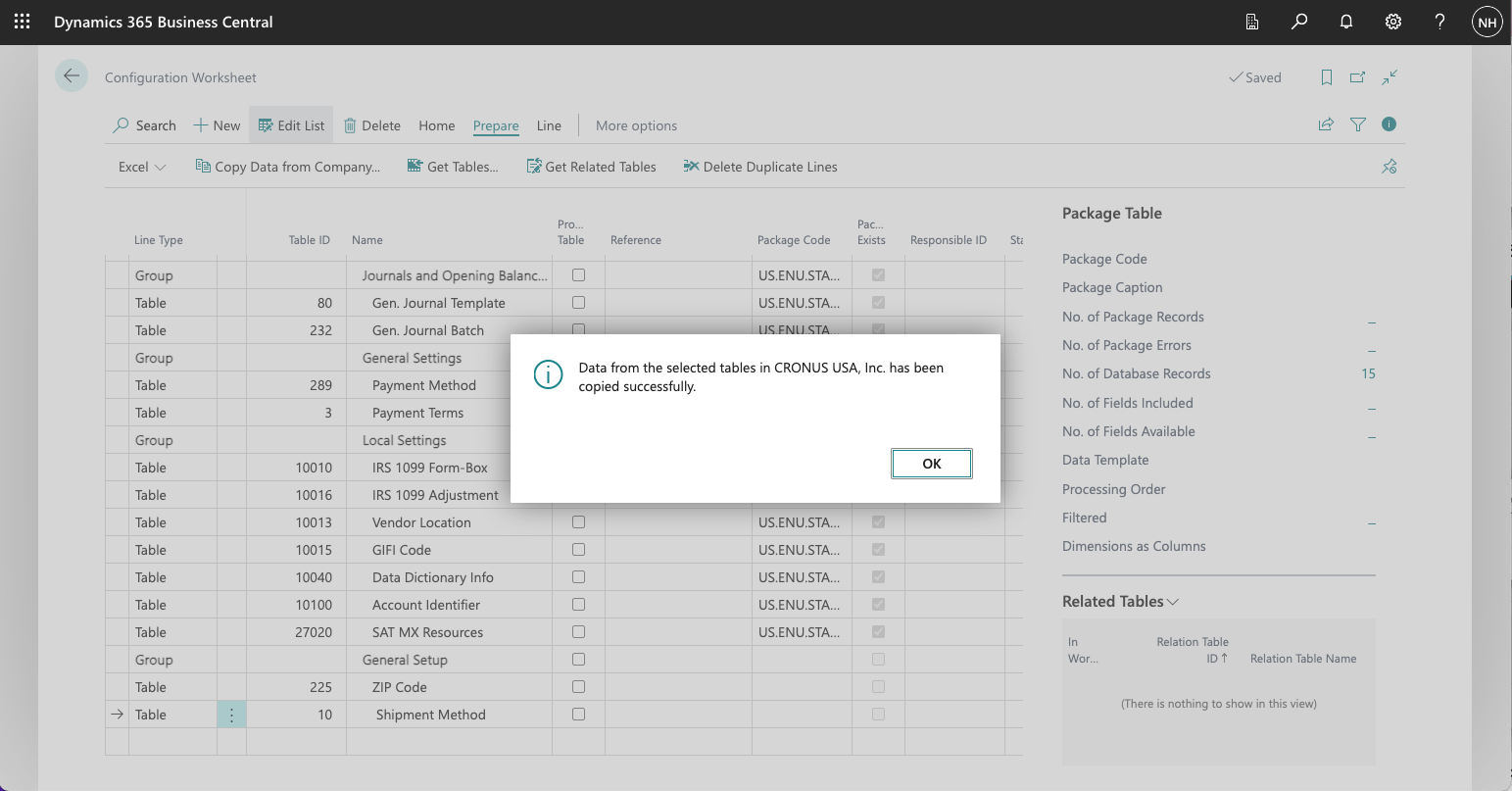
Task: Open the filter pane funnel icon
Action: (1357, 124)
